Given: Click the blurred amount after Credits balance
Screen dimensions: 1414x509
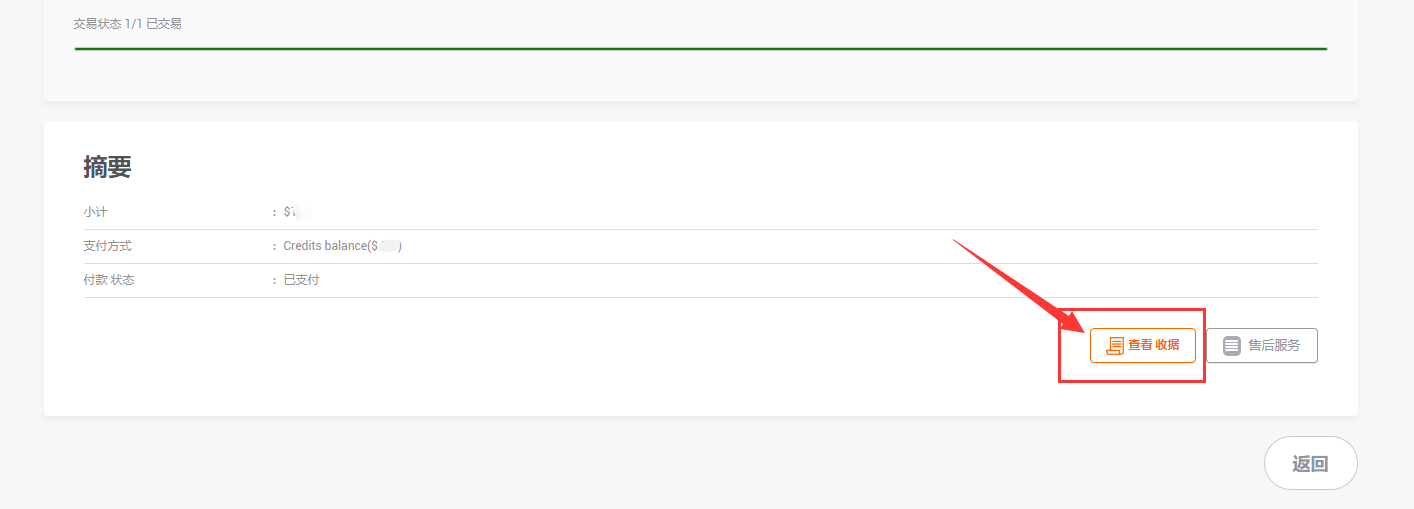Looking at the screenshot, I should pyautogui.click(x=389, y=246).
